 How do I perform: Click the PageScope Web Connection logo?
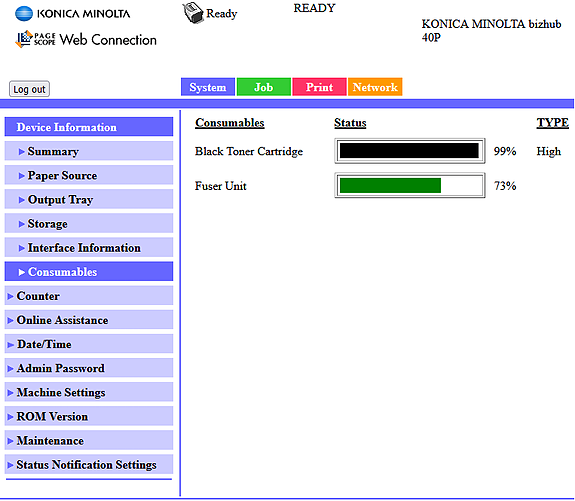click(x=85, y=39)
